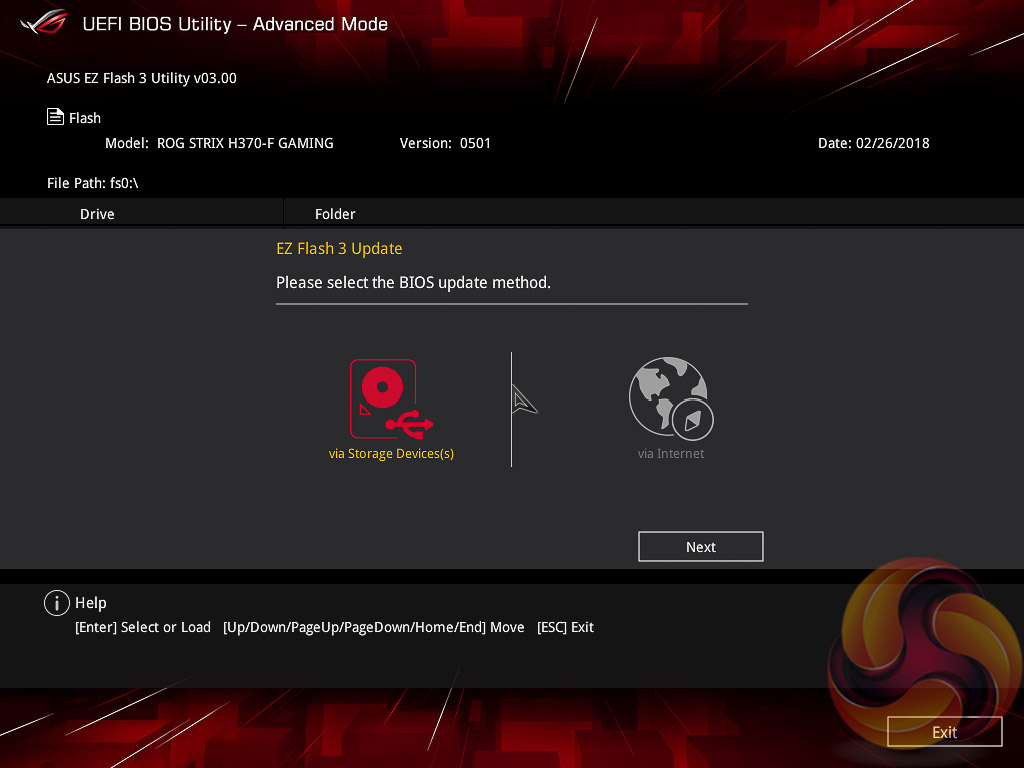Choose the via Internet globe icon
This screenshot has height=768, width=1024.
coord(671,398)
